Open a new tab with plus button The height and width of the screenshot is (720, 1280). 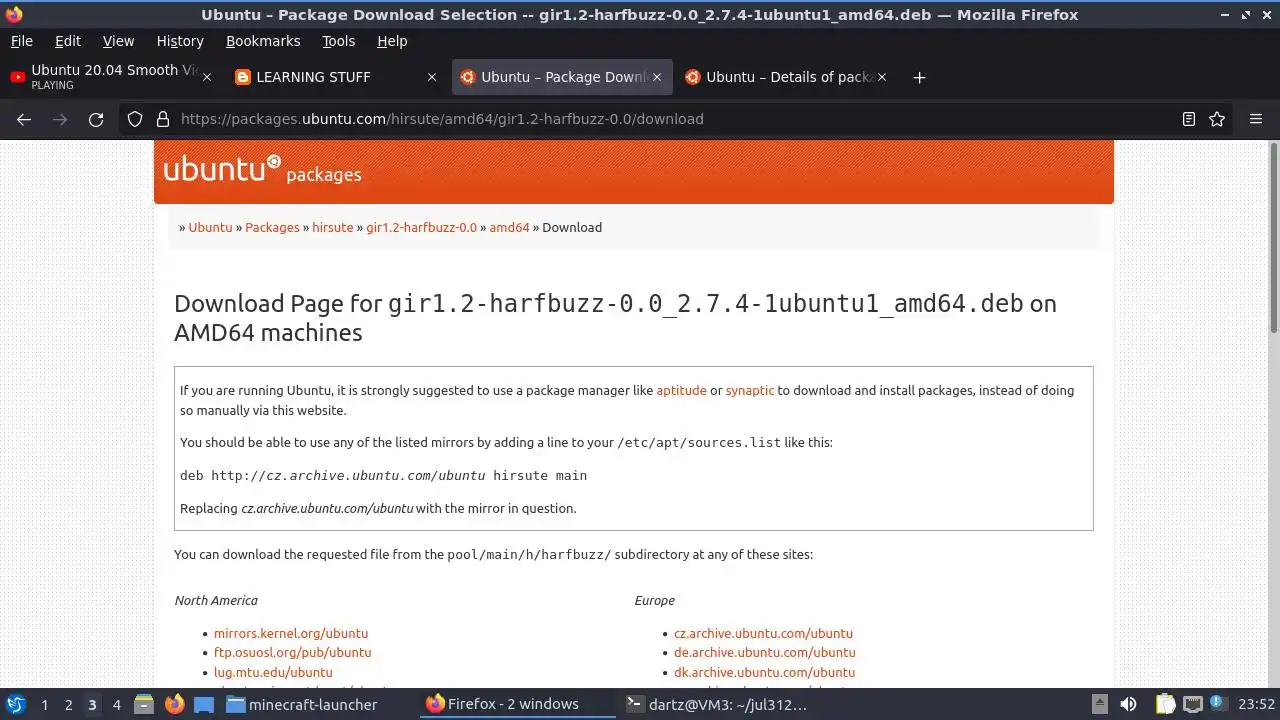[x=919, y=77]
